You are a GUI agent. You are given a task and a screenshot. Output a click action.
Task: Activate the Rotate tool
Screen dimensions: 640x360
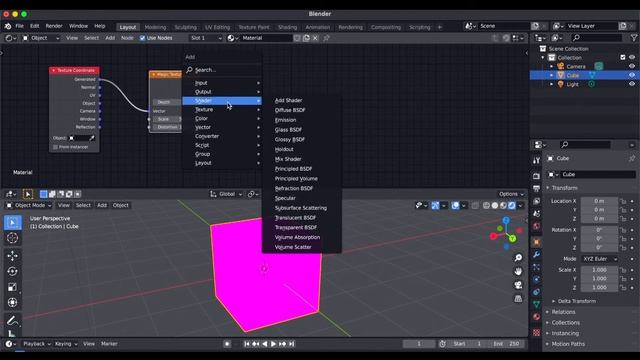(x=12, y=271)
